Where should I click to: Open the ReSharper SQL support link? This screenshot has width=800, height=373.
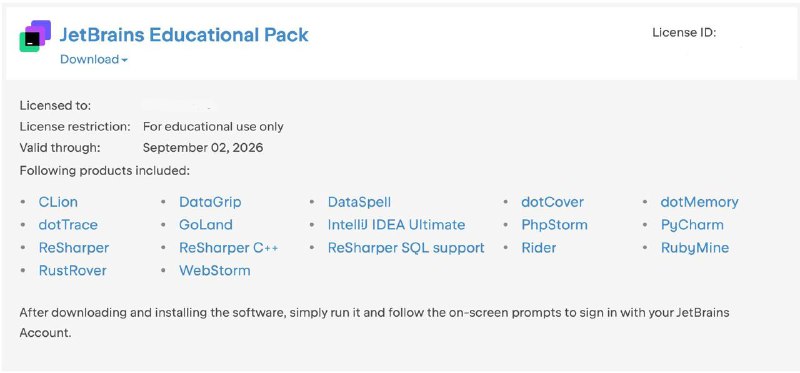coord(406,248)
